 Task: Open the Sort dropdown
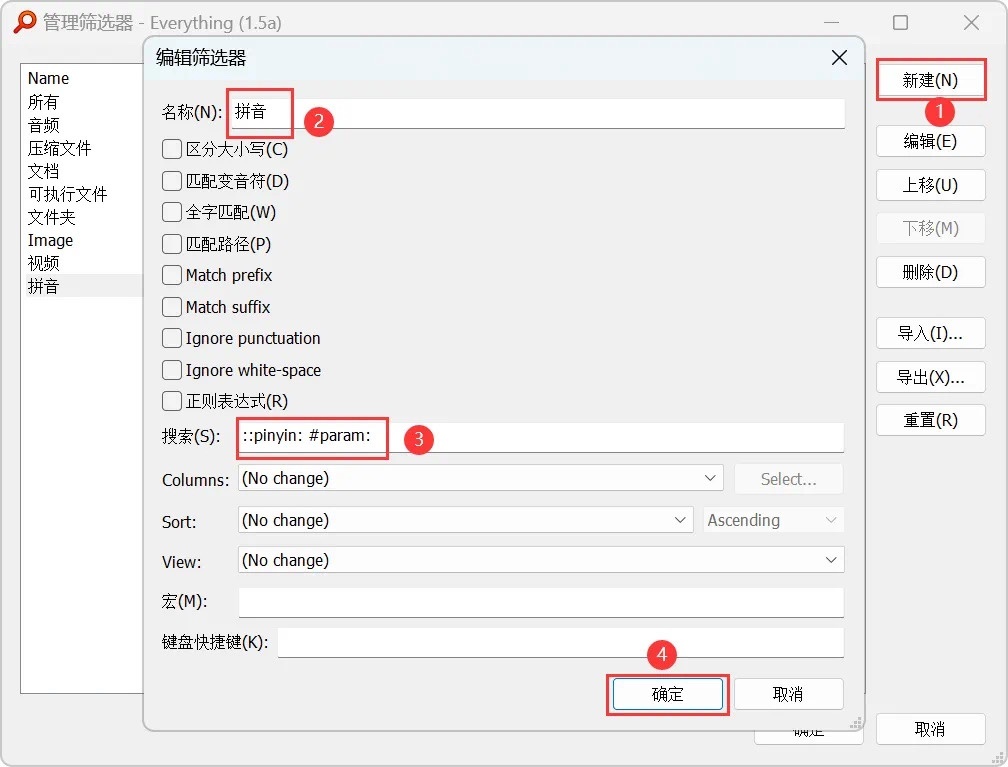pyautogui.click(x=465, y=519)
